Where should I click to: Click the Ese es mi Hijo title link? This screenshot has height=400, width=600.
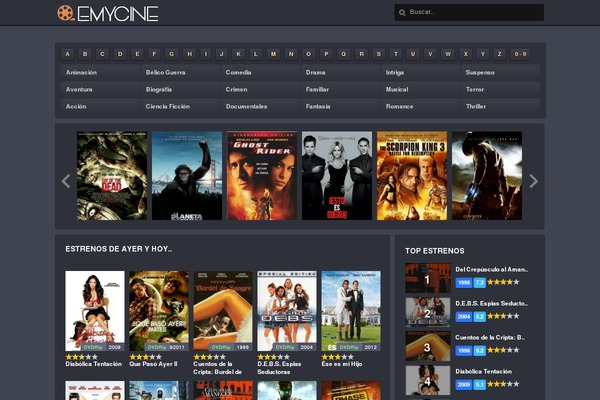click(342, 364)
